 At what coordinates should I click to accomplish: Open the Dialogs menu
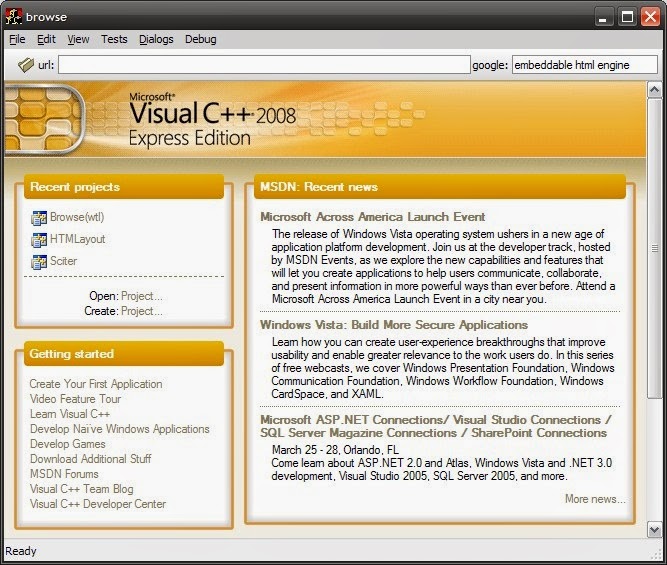click(x=156, y=39)
